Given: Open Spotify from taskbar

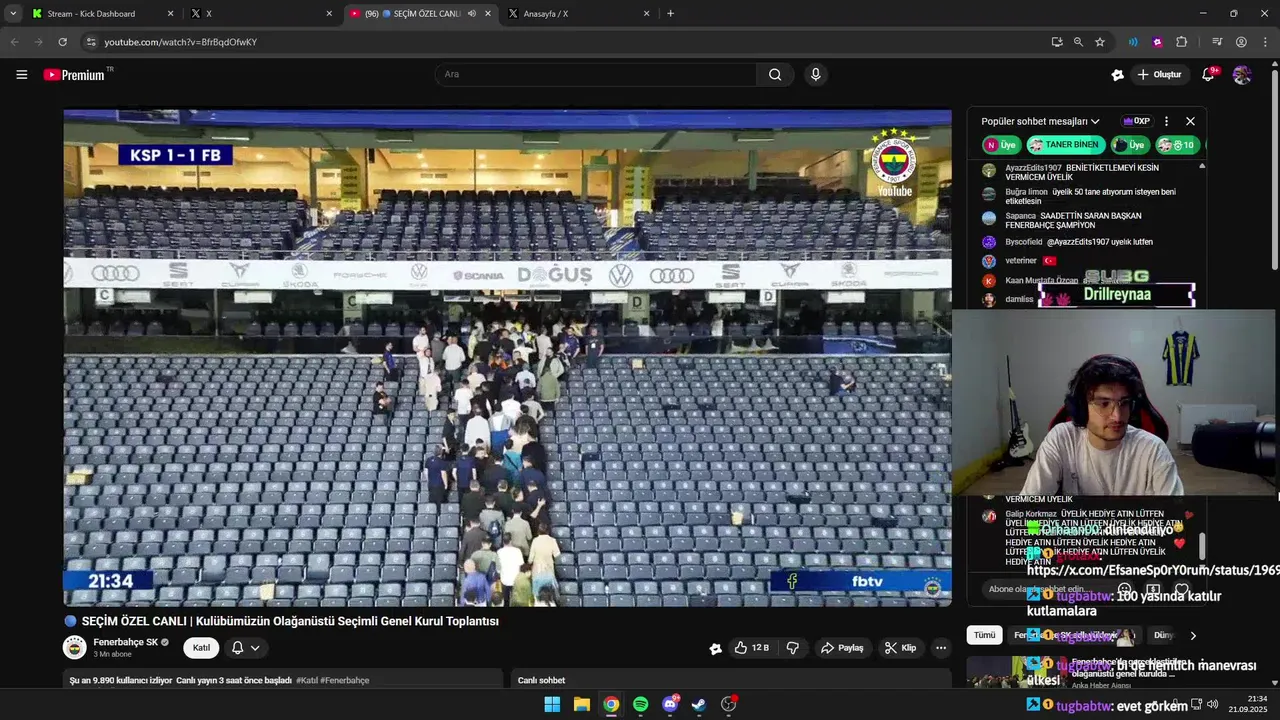Looking at the screenshot, I should point(640,704).
